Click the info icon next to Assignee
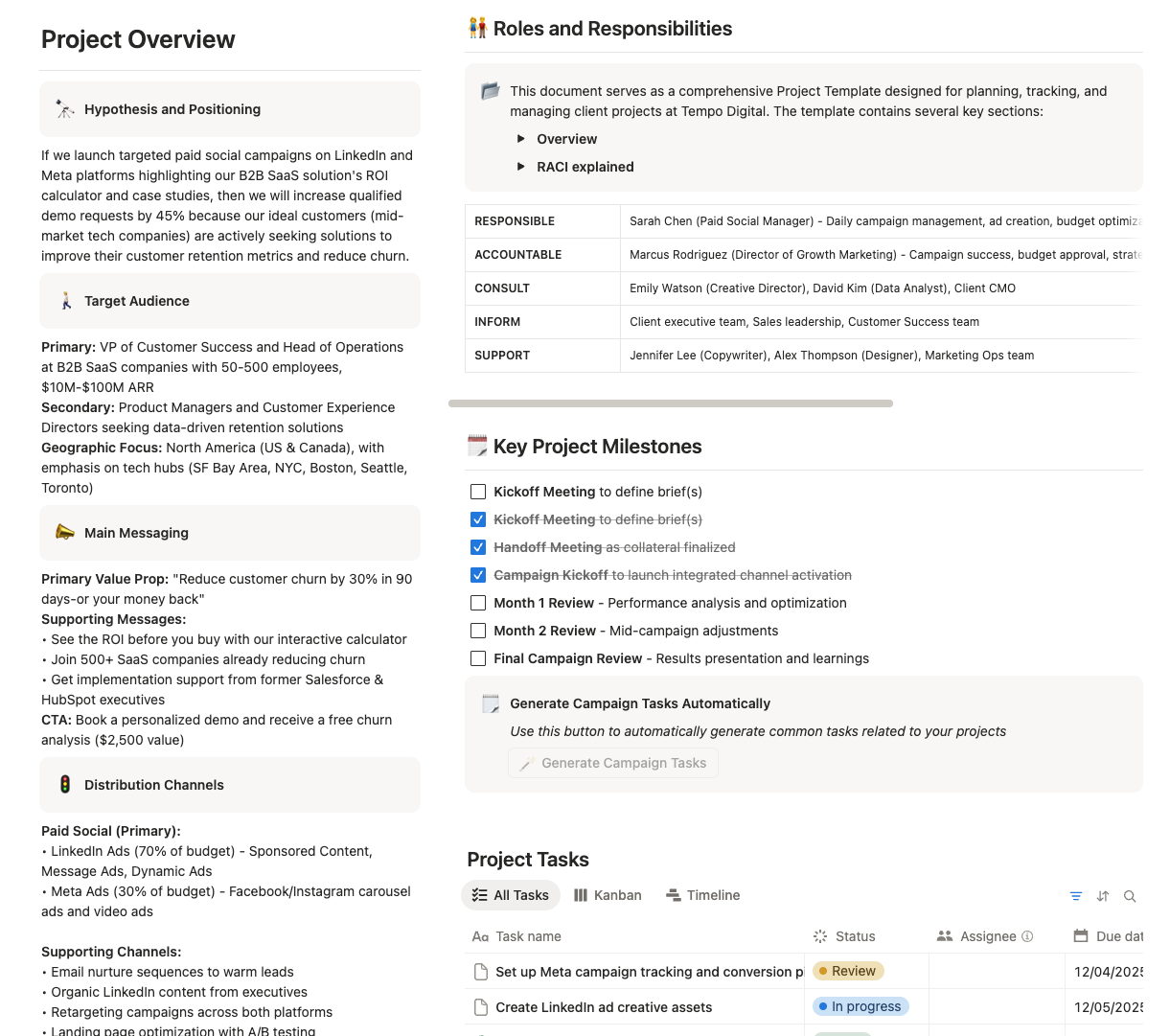 click(1027, 936)
